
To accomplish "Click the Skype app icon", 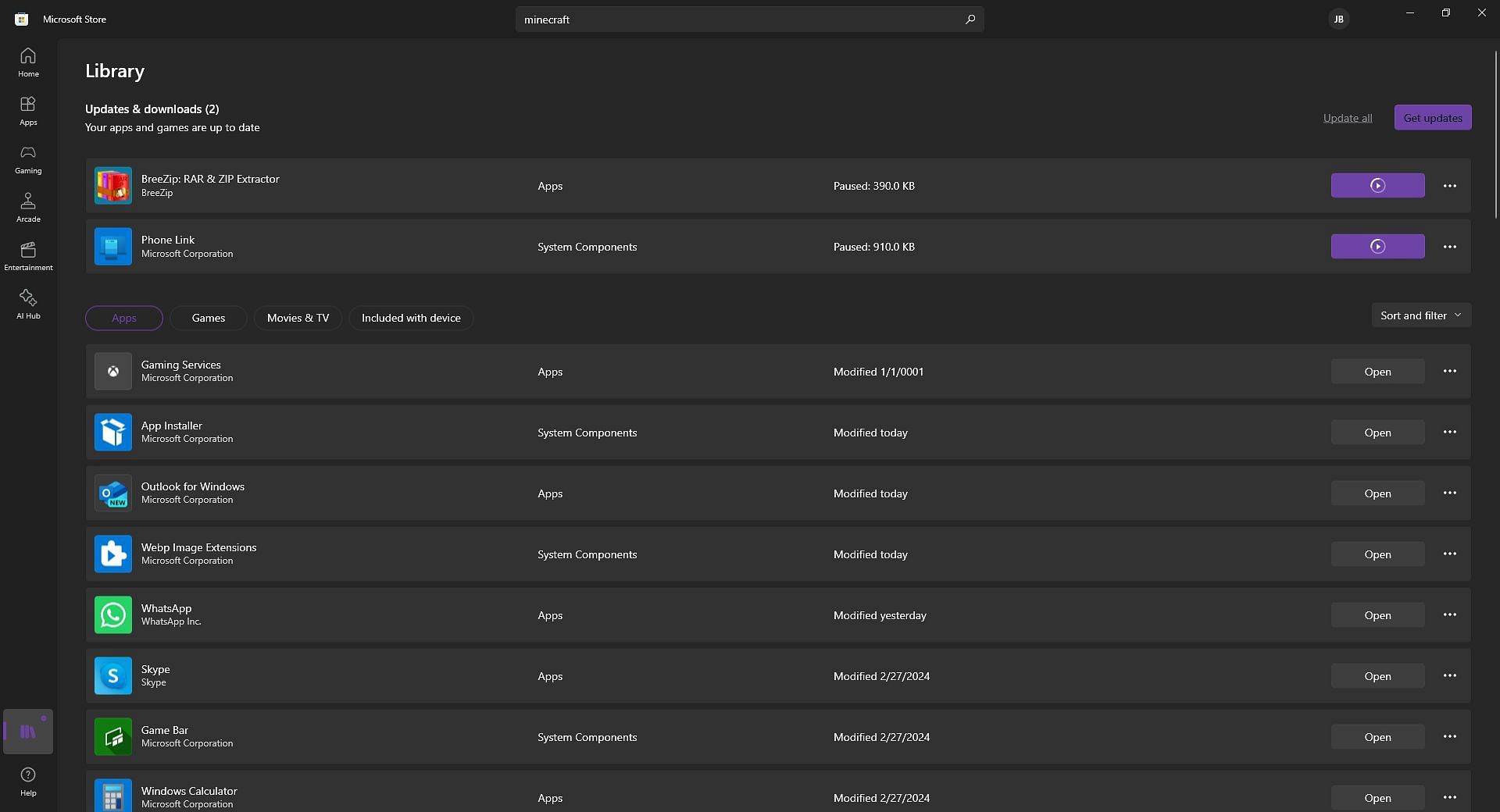I will [x=113, y=676].
